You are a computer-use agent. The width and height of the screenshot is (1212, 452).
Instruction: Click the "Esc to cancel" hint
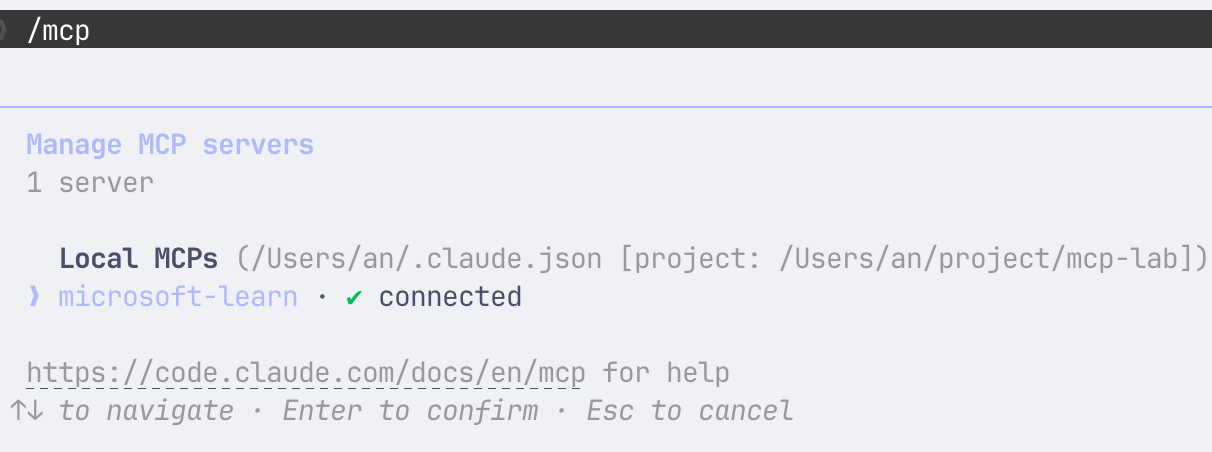690,411
